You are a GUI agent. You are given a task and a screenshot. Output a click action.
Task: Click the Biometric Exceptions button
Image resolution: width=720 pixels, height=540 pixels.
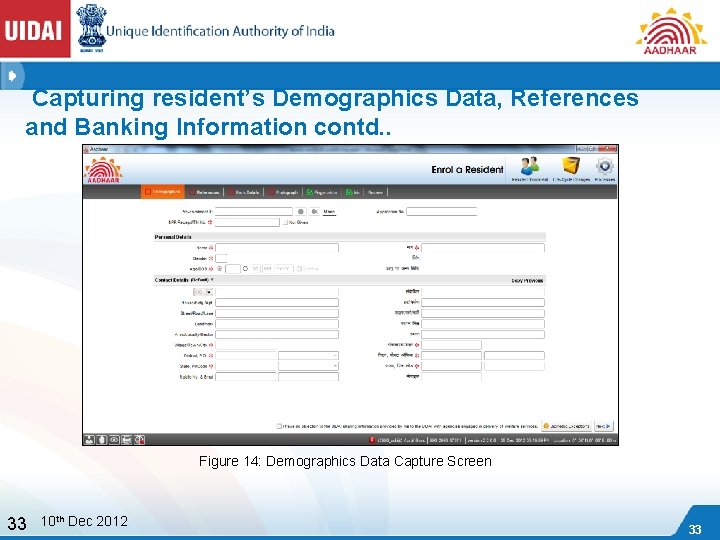click(x=566, y=426)
